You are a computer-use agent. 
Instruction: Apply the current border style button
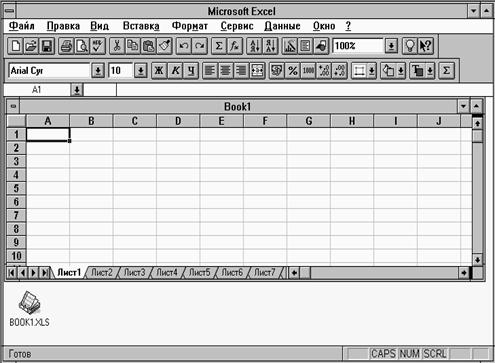[359, 71]
